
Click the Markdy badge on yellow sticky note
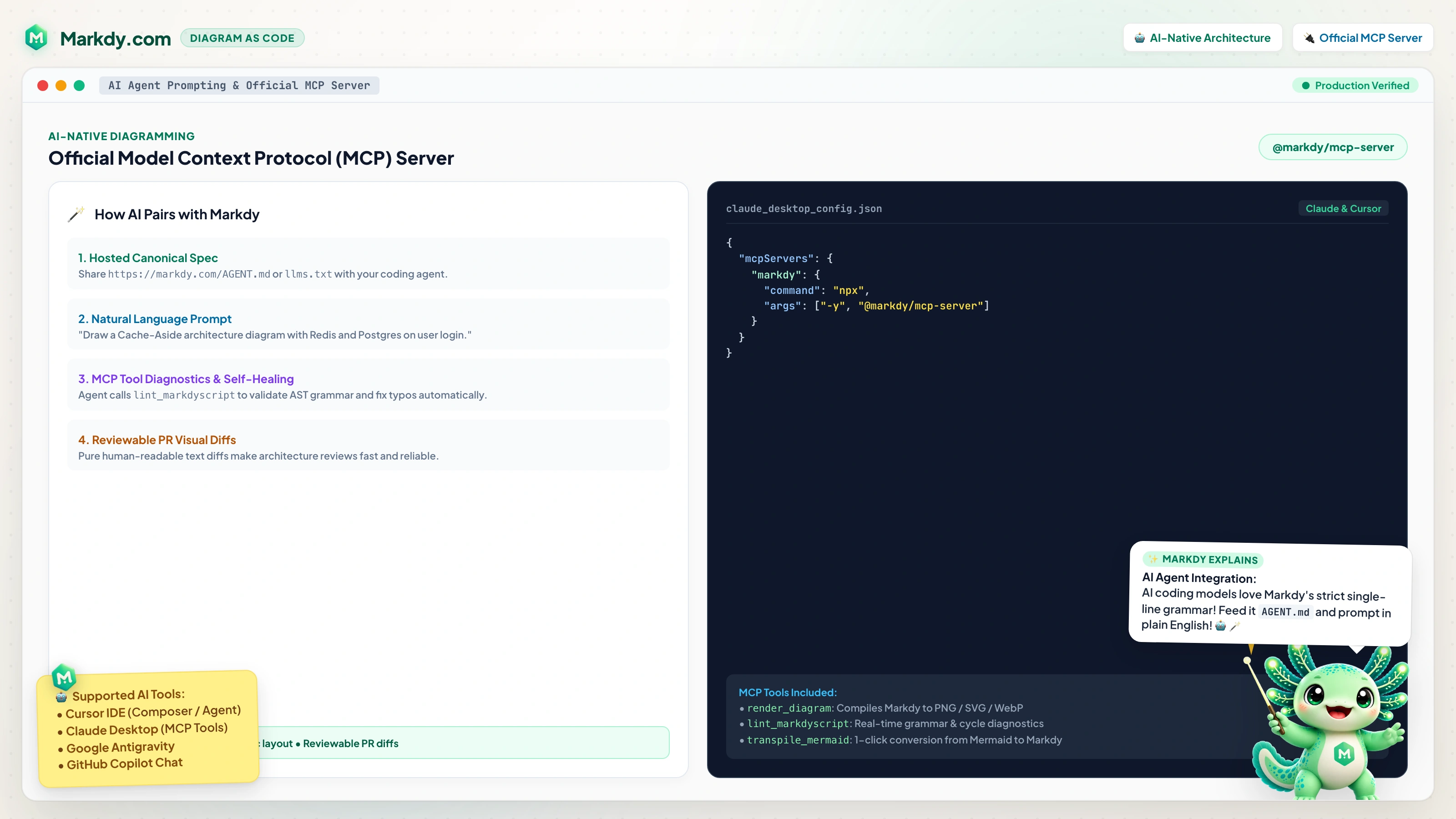click(x=64, y=677)
